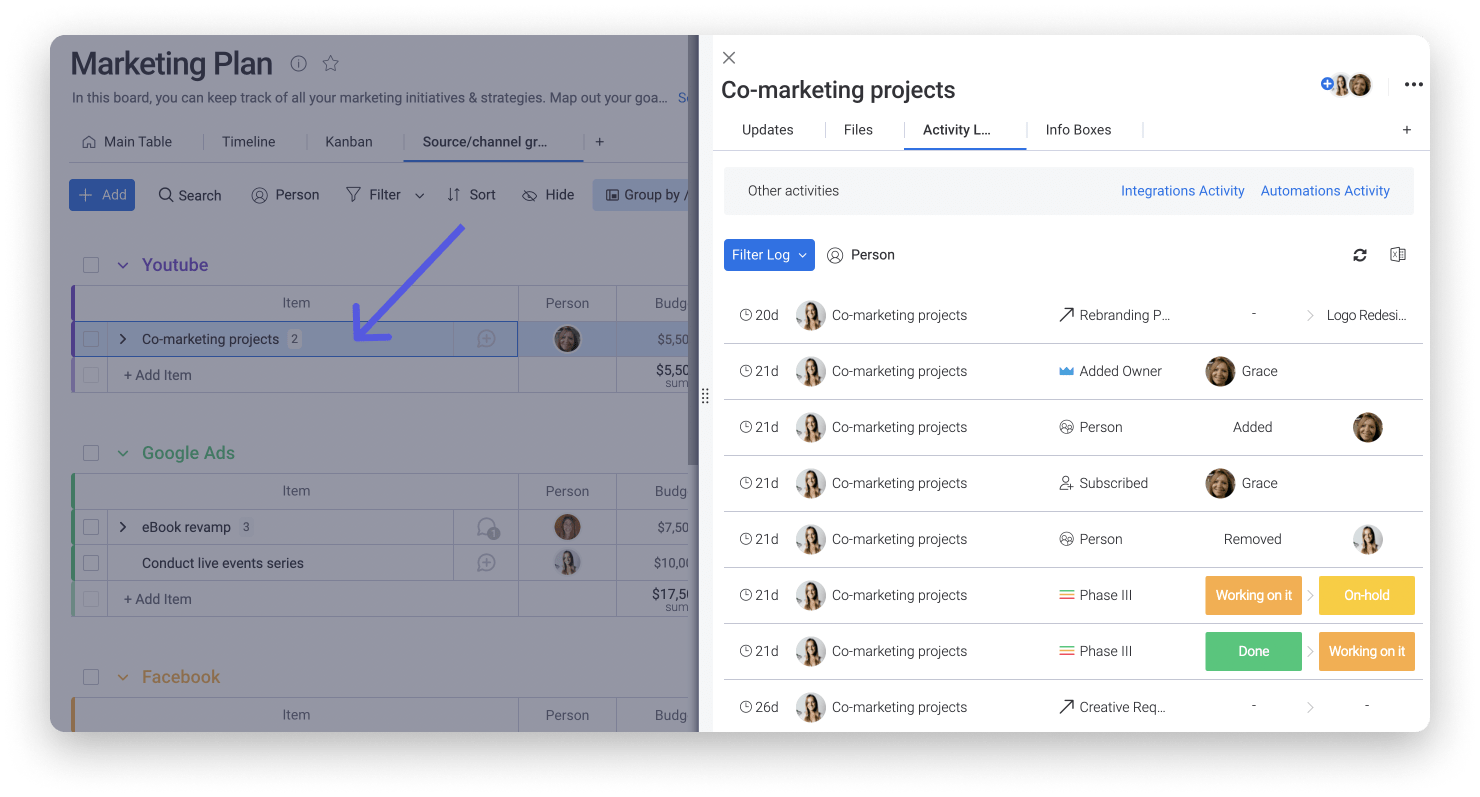This screenshot has width=1480, height=797.
Task: Click the Hide columns eye icon
Action: (529, 195)
